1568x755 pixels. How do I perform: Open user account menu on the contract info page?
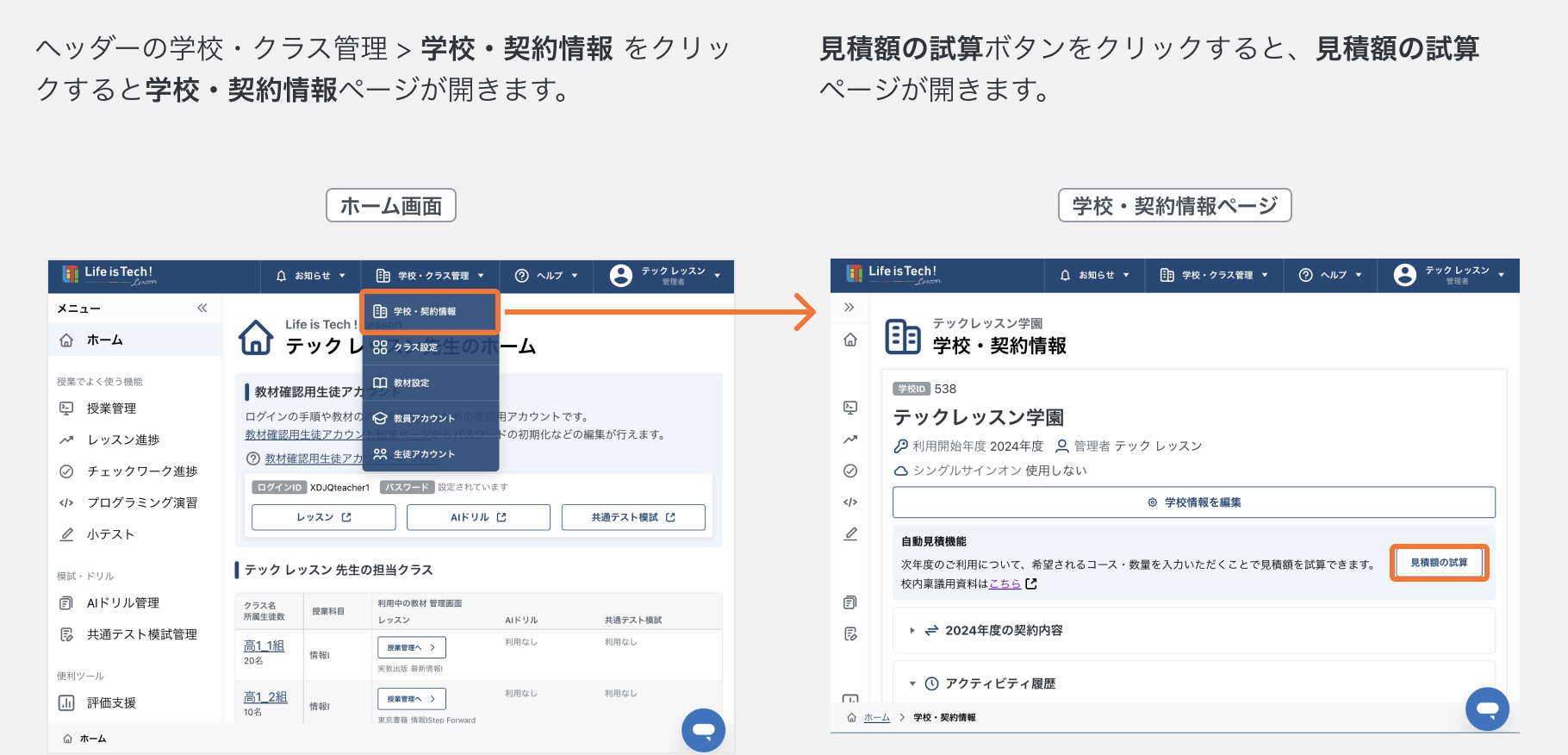click(x=1449, y=275)
